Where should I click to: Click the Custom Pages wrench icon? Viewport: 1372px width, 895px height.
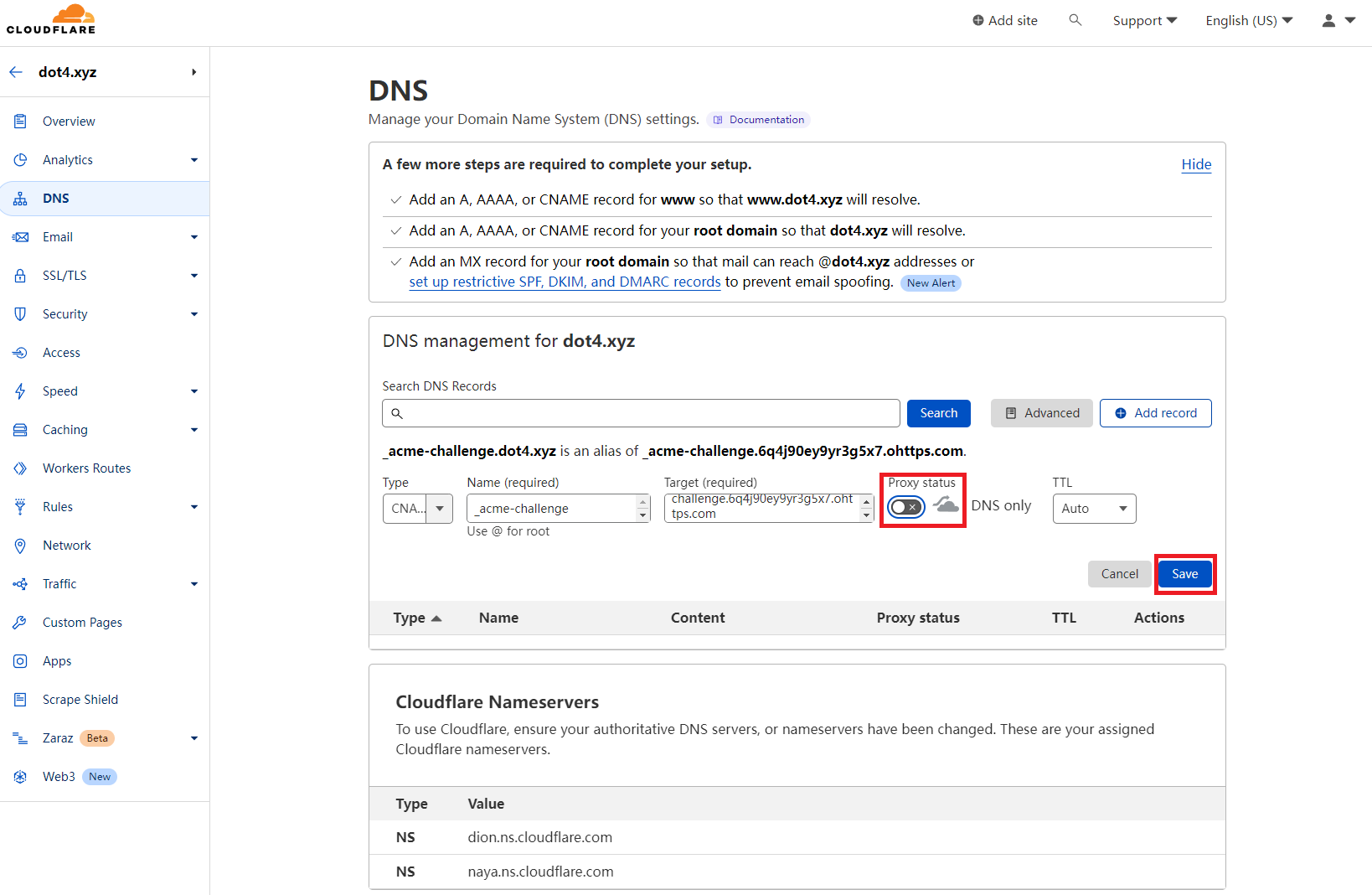tap(20, 623)
